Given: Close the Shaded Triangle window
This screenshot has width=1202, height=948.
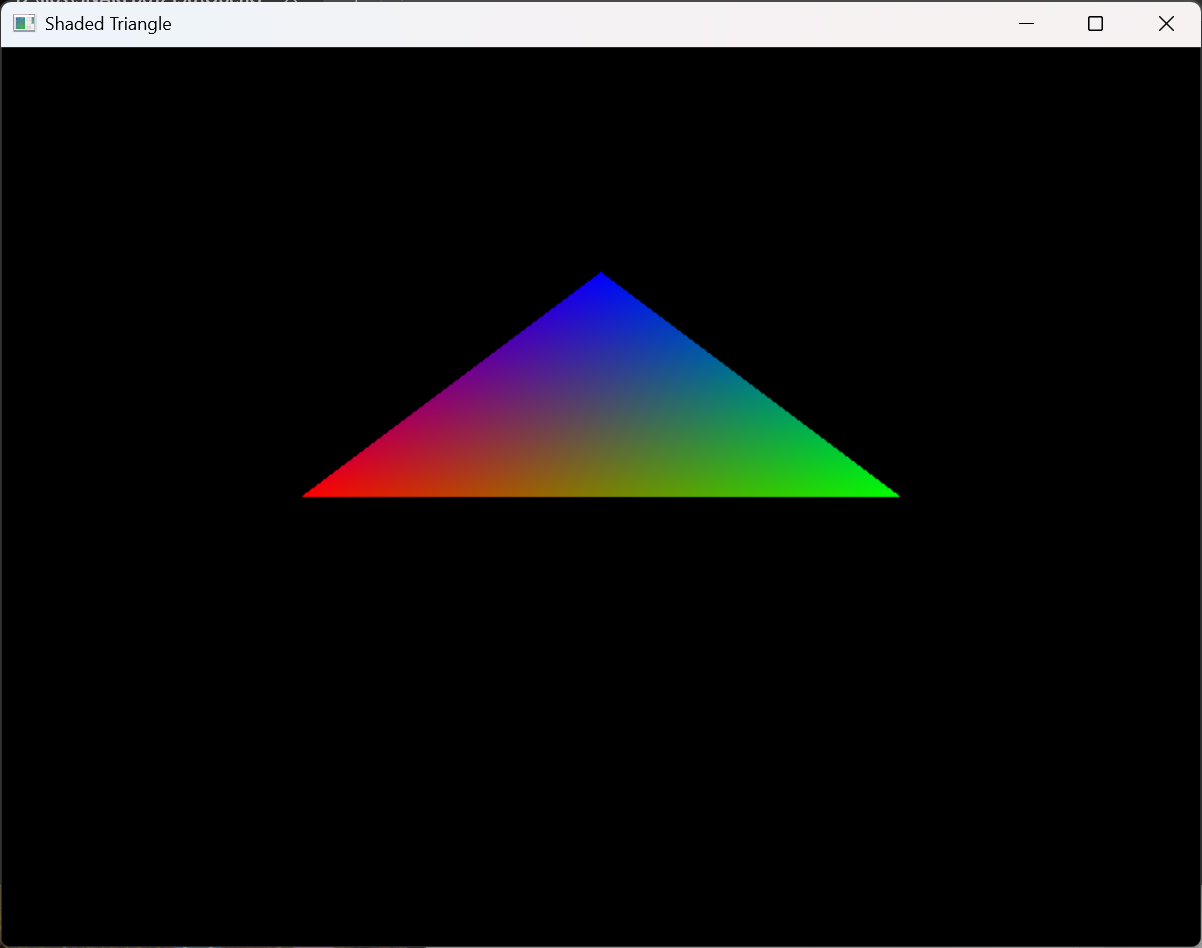Looking at the screenshot, I should tap(1166, 24).
